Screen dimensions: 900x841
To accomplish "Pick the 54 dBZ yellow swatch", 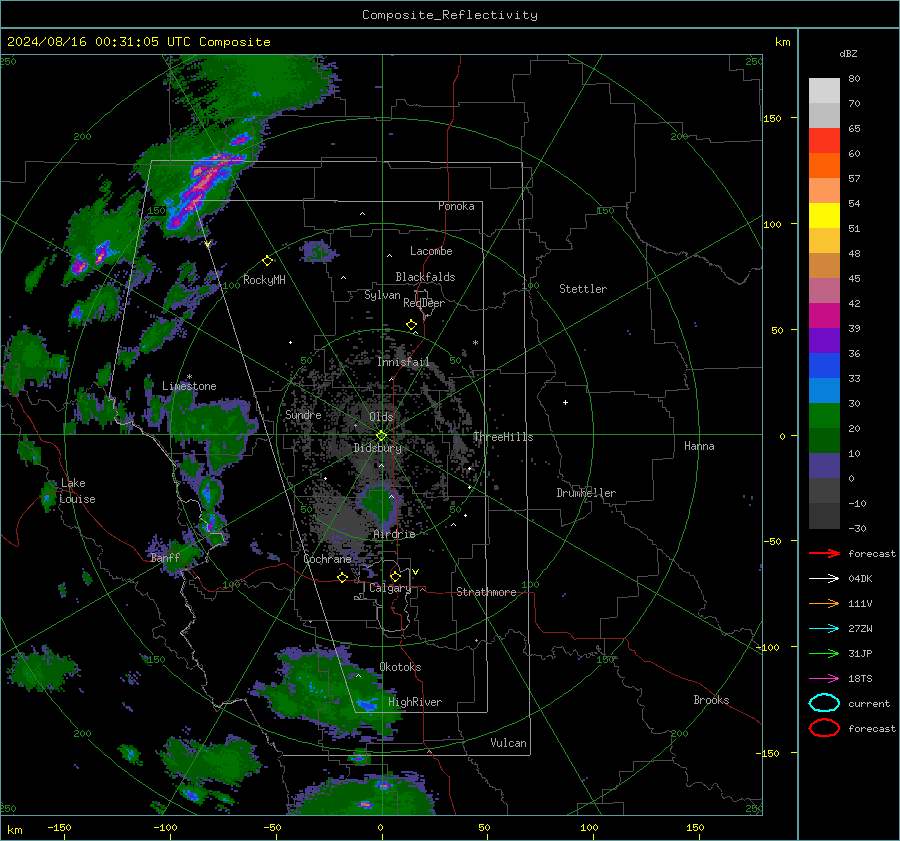I will [824, 216].
